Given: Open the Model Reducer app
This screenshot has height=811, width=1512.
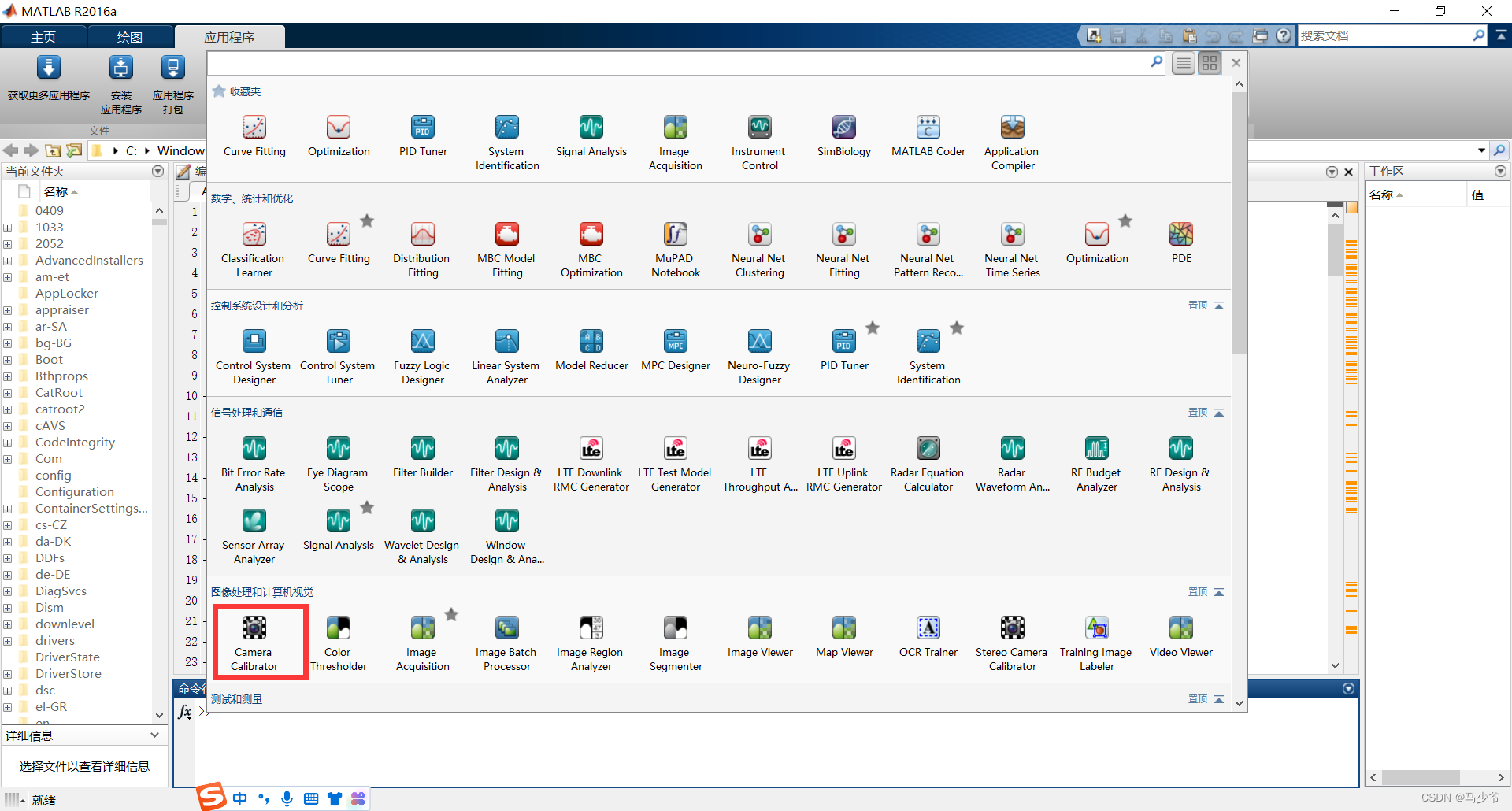Looking at the screenshot, I should coord(591,350).
